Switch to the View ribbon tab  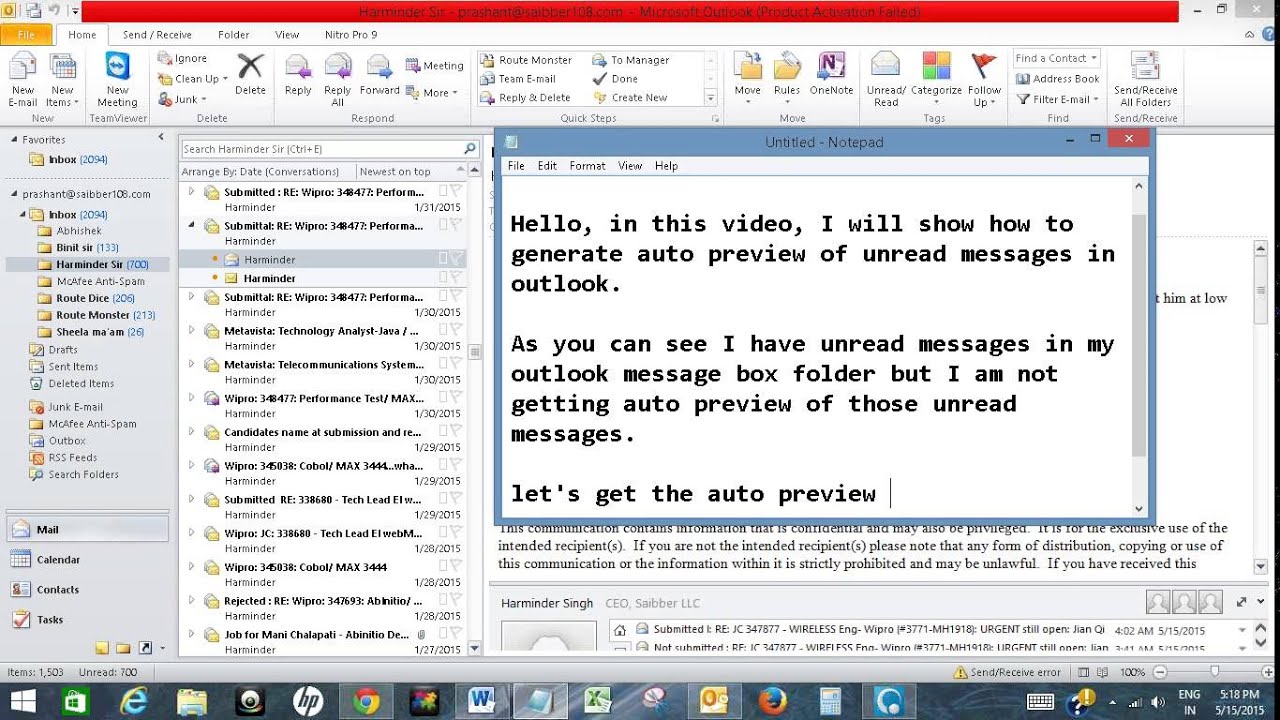[x=287, y=35]
